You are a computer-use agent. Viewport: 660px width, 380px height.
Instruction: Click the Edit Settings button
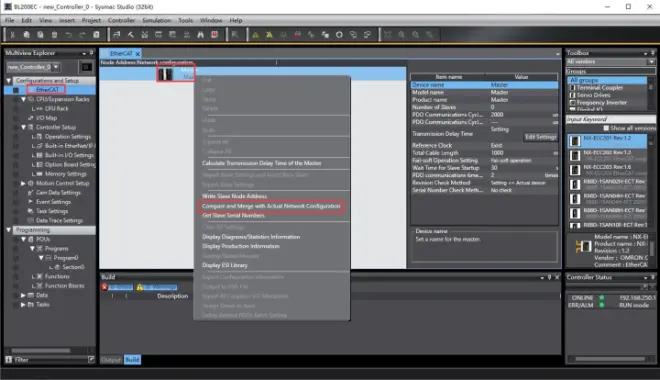point(540,137)
